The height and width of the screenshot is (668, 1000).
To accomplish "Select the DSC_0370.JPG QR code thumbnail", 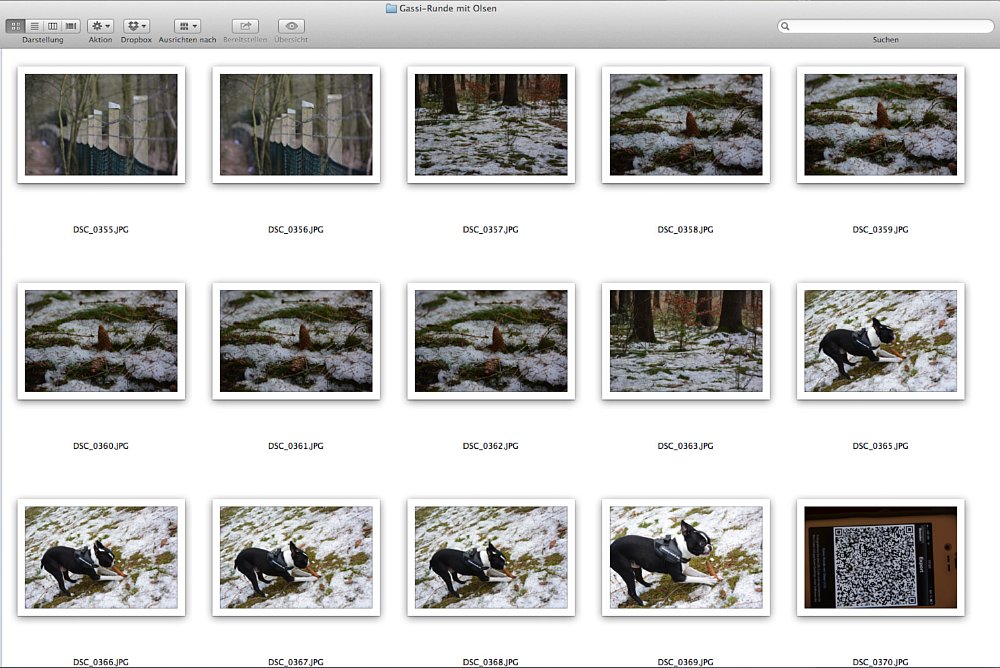I will tap(881, 558).
